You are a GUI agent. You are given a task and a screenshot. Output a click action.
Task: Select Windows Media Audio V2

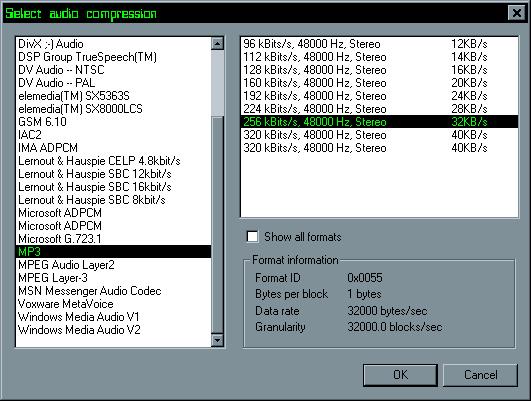pyautogui.click(x=113, y=330)
